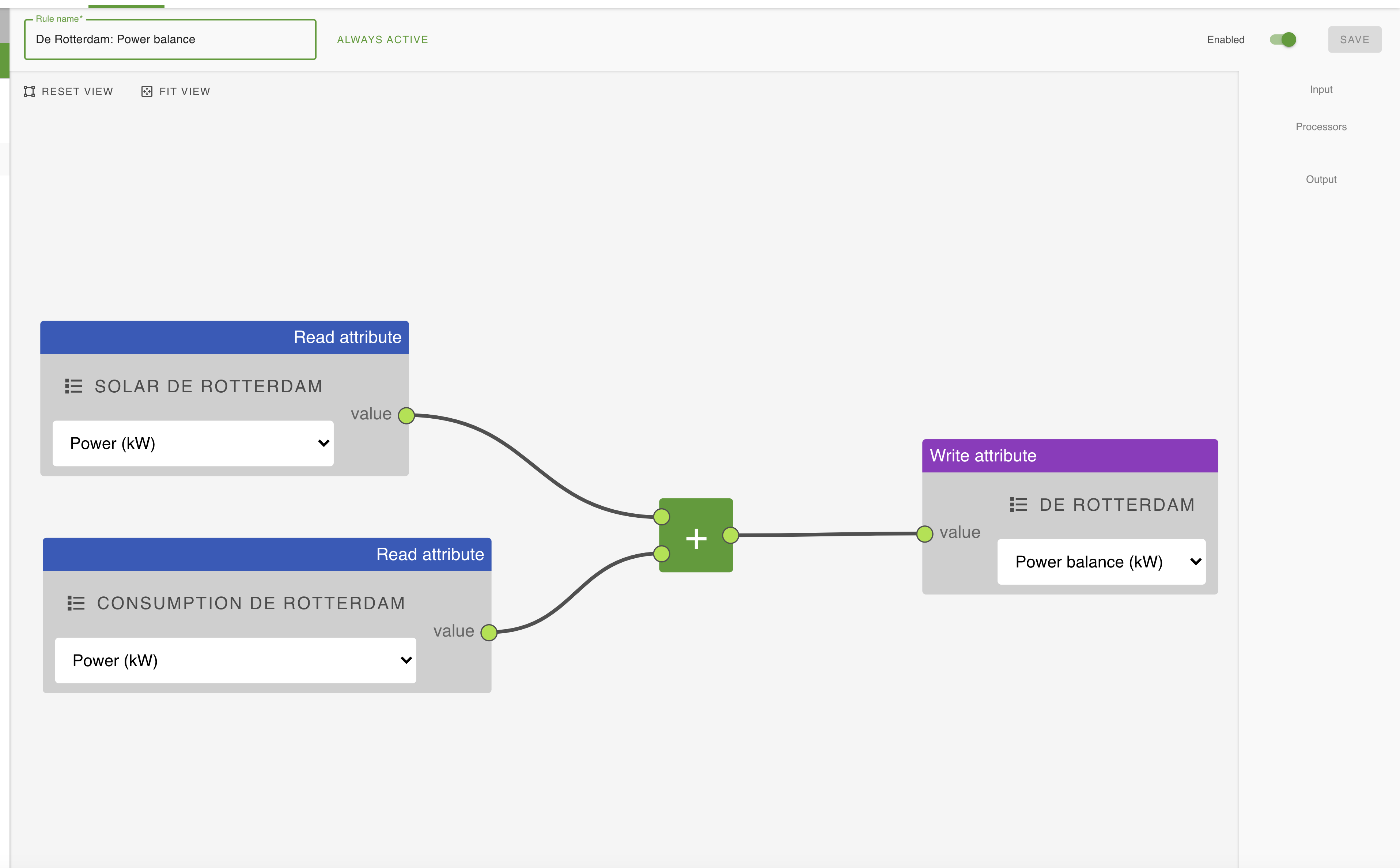Click the Rule name text field
The height and width of the screenshot is (868, 1400).
(170, 39)
